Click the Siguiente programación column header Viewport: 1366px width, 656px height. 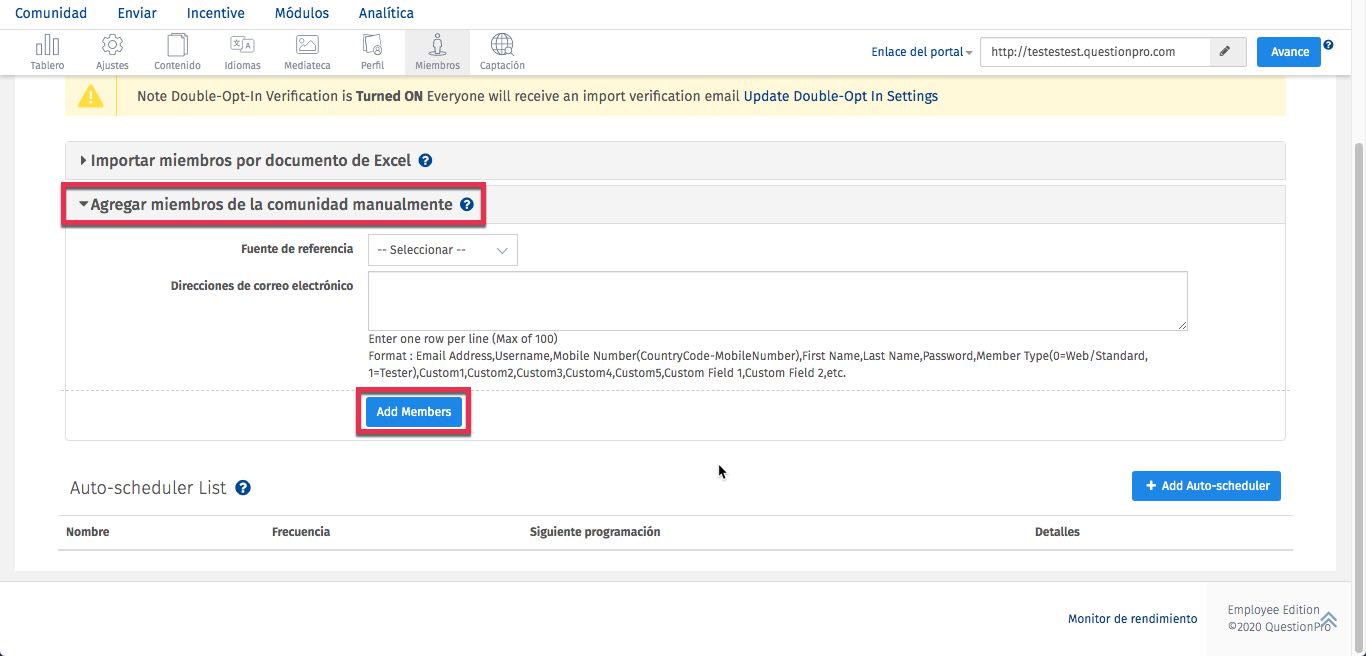(595, 532)
